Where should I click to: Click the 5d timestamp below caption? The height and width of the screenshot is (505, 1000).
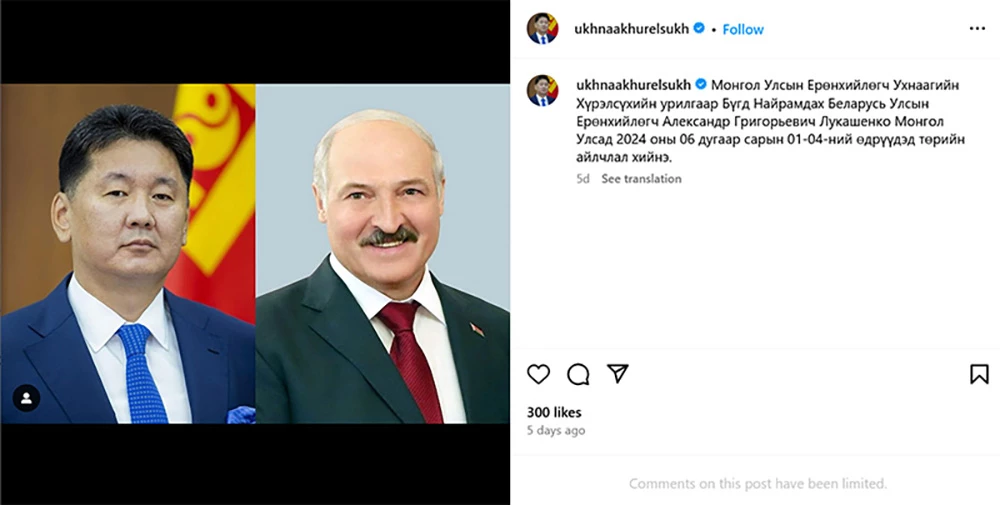(583, 179)
